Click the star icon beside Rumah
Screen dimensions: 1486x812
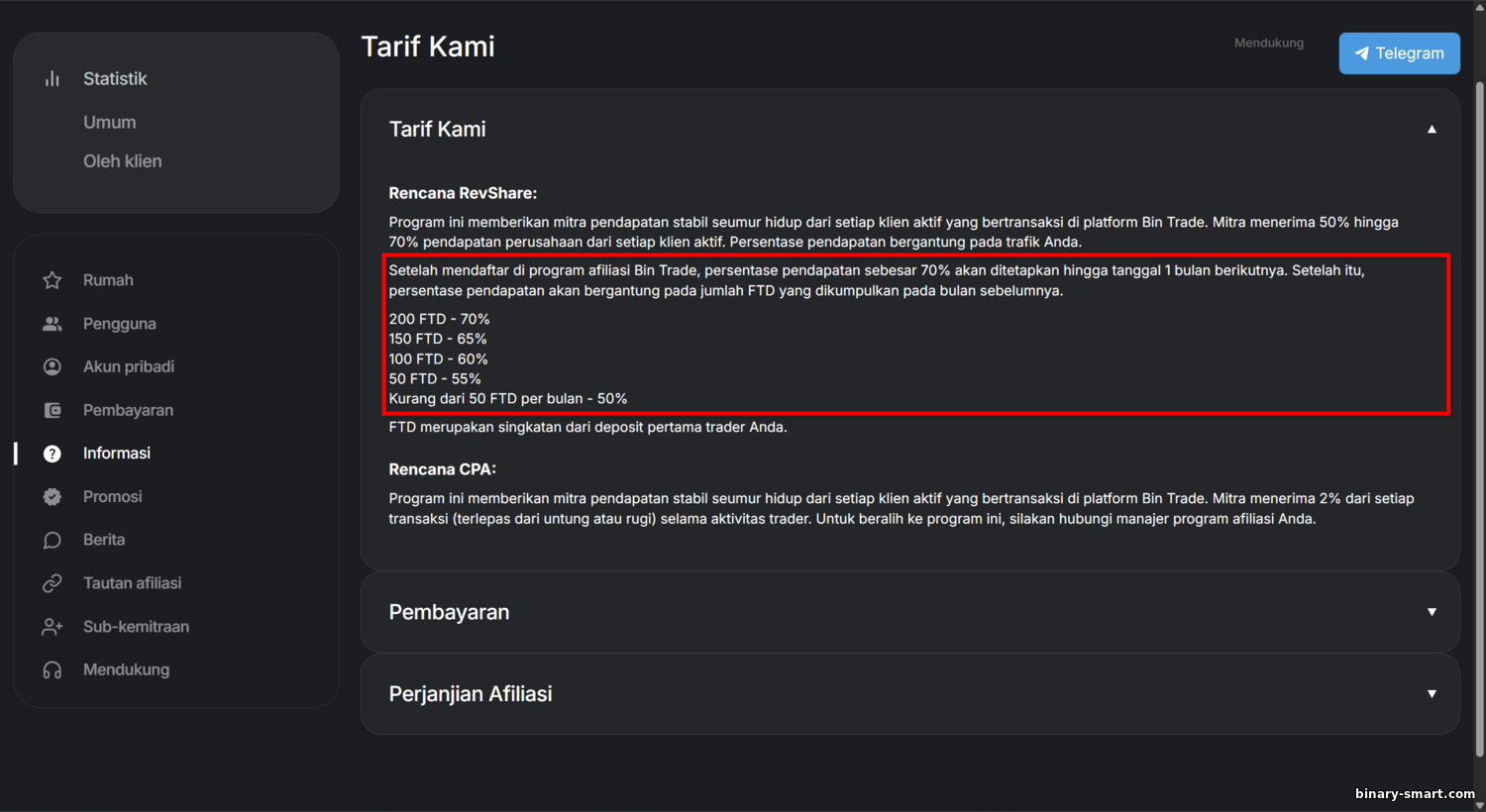[53, 280]
